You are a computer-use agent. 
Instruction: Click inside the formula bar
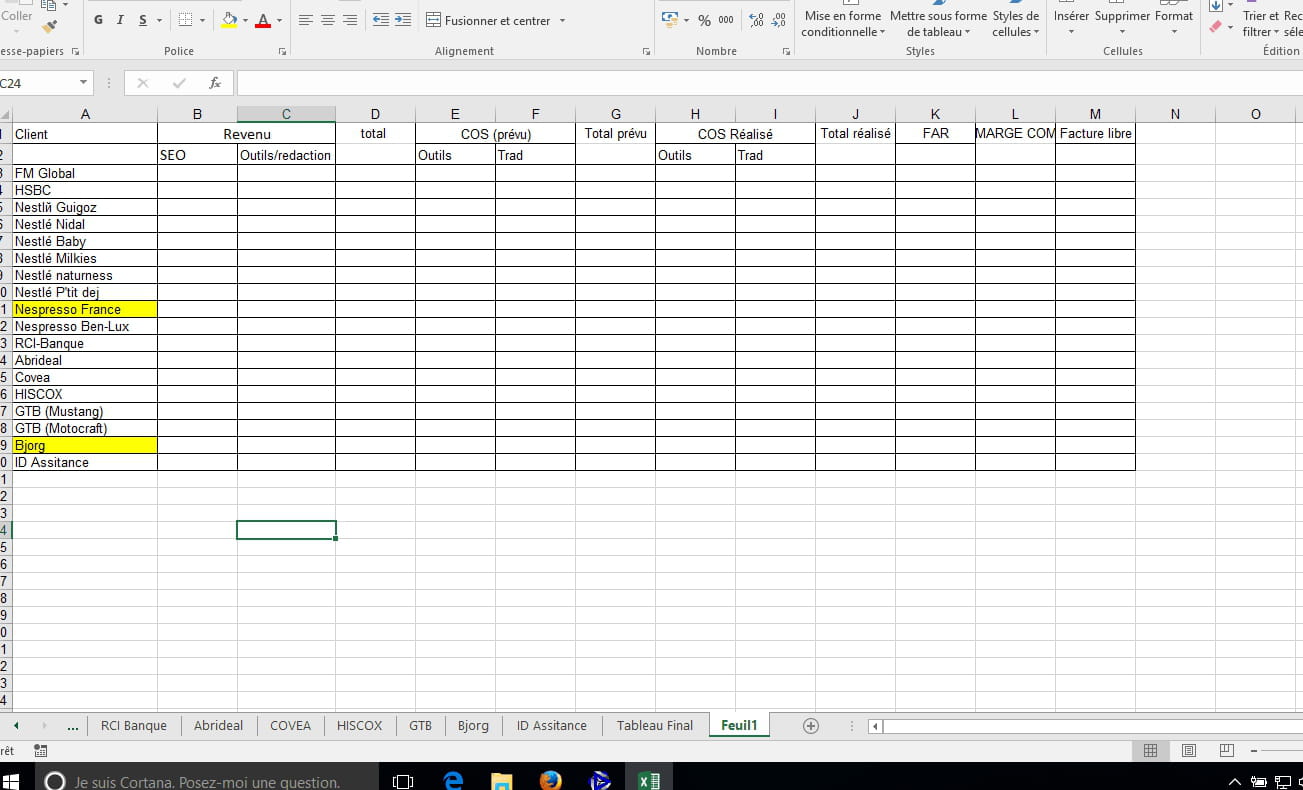point(770,83)
